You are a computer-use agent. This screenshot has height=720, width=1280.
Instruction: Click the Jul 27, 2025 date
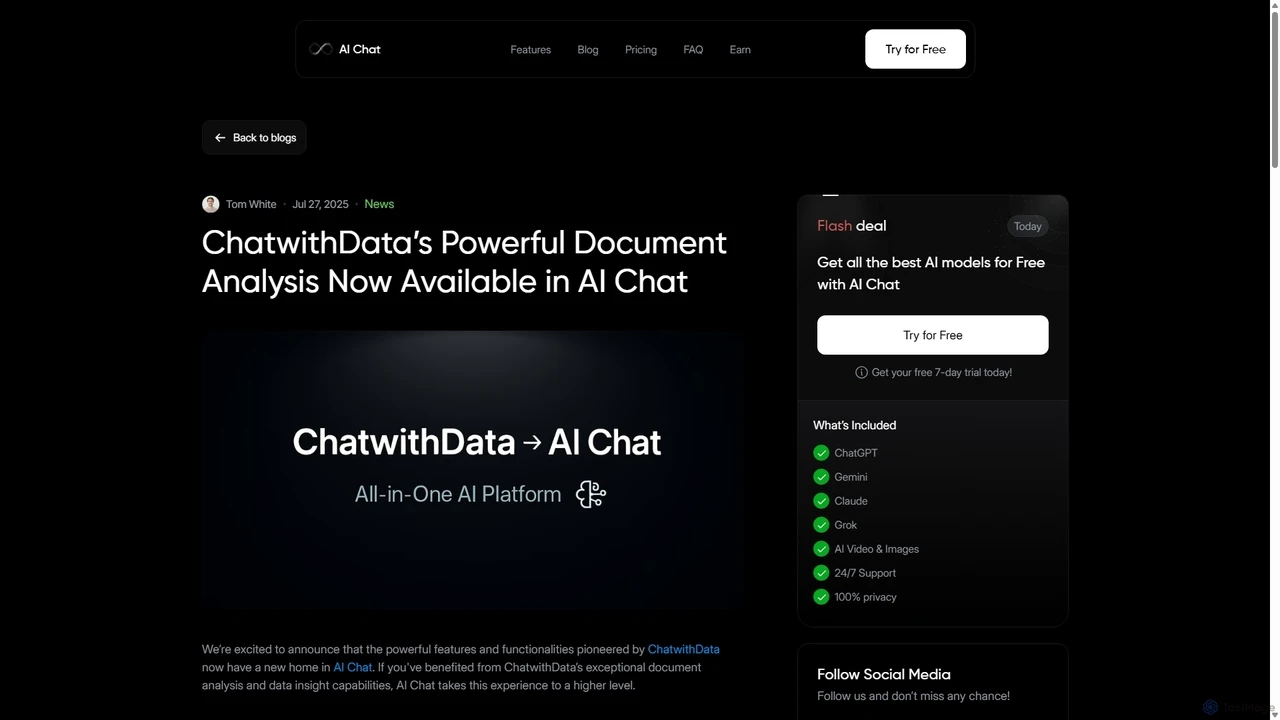pyautogui.click(x=320, y=204)
